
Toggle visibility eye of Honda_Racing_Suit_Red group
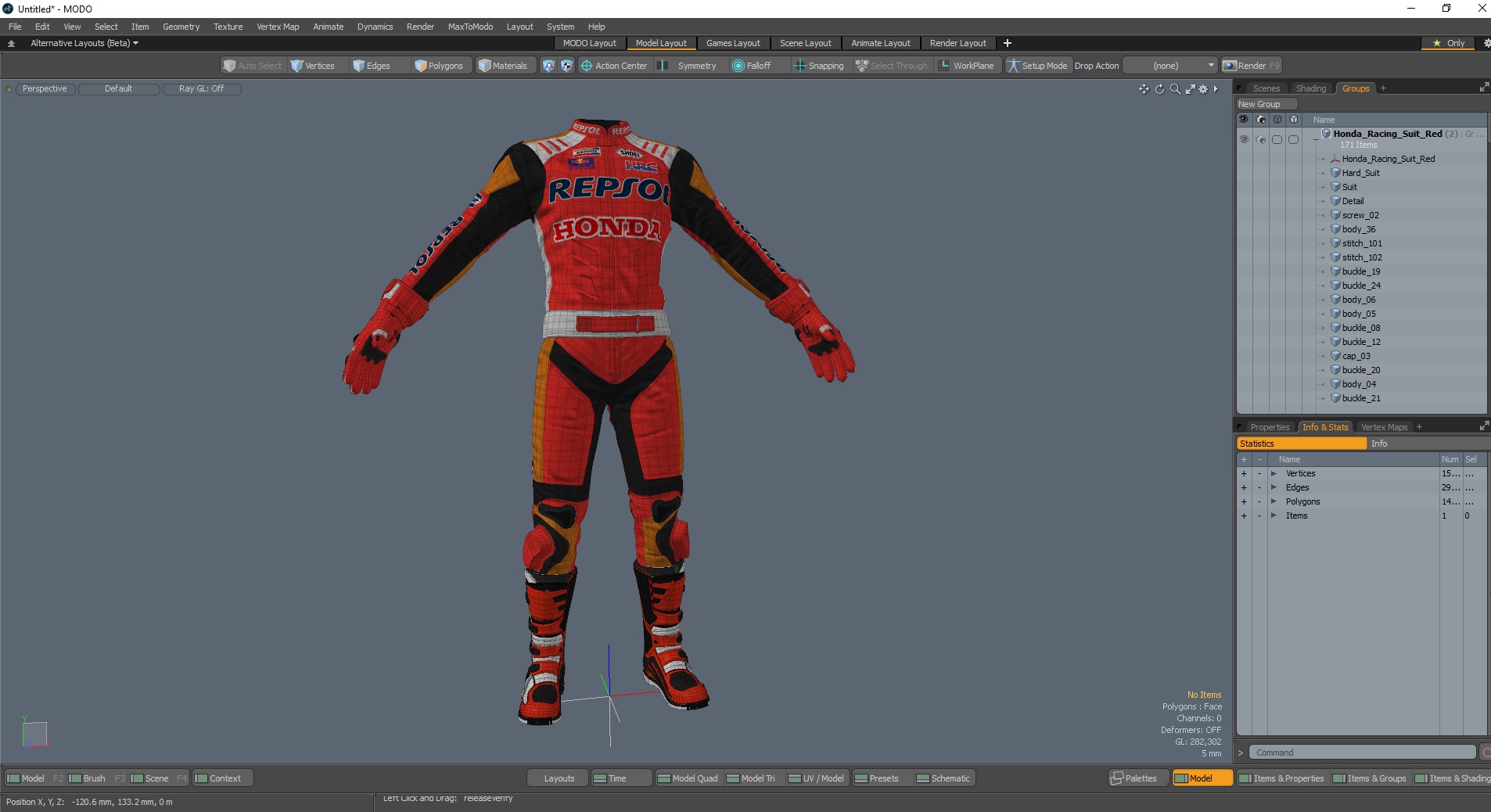(x=1244, y=139)
